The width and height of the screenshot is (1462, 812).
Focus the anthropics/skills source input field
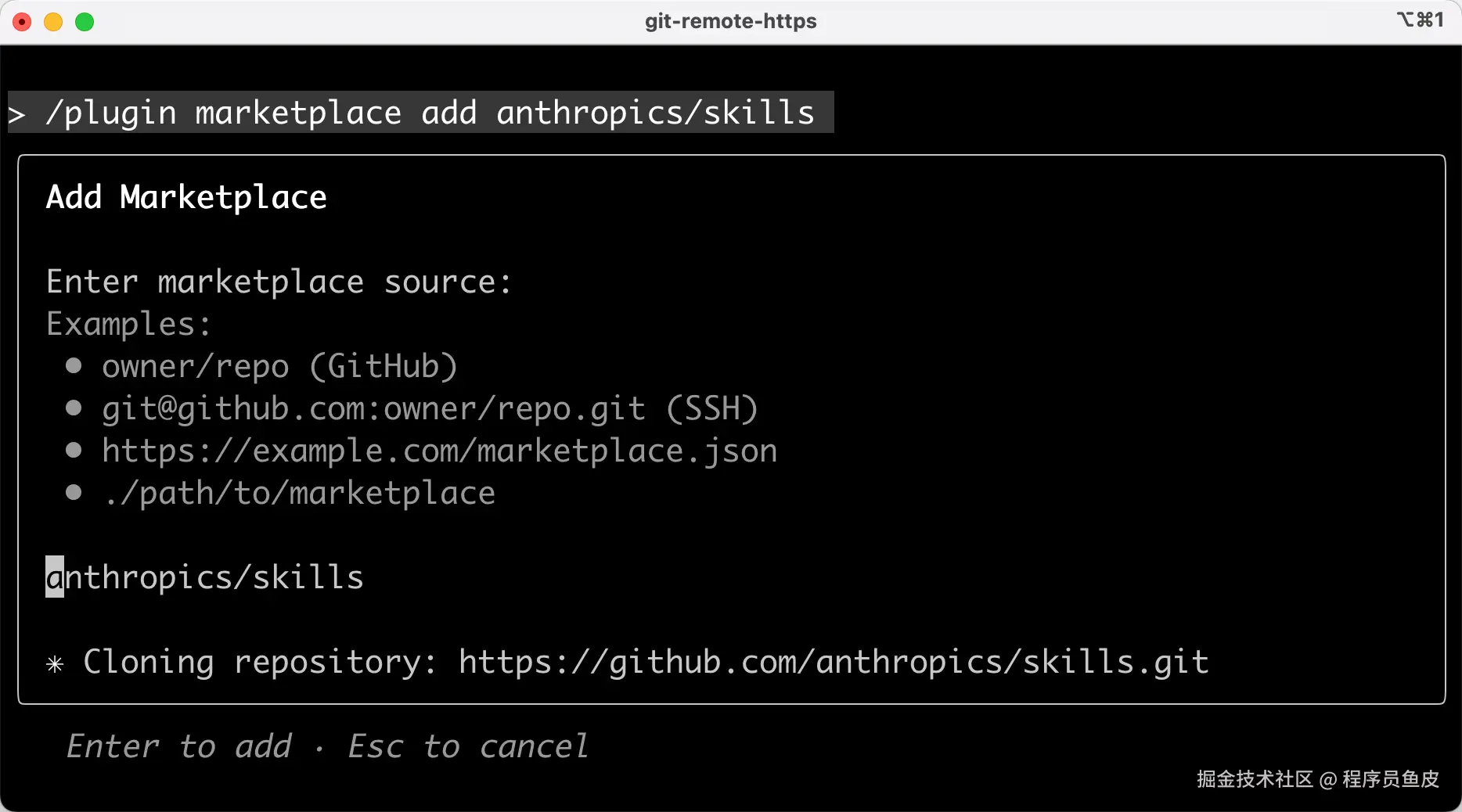205,577
